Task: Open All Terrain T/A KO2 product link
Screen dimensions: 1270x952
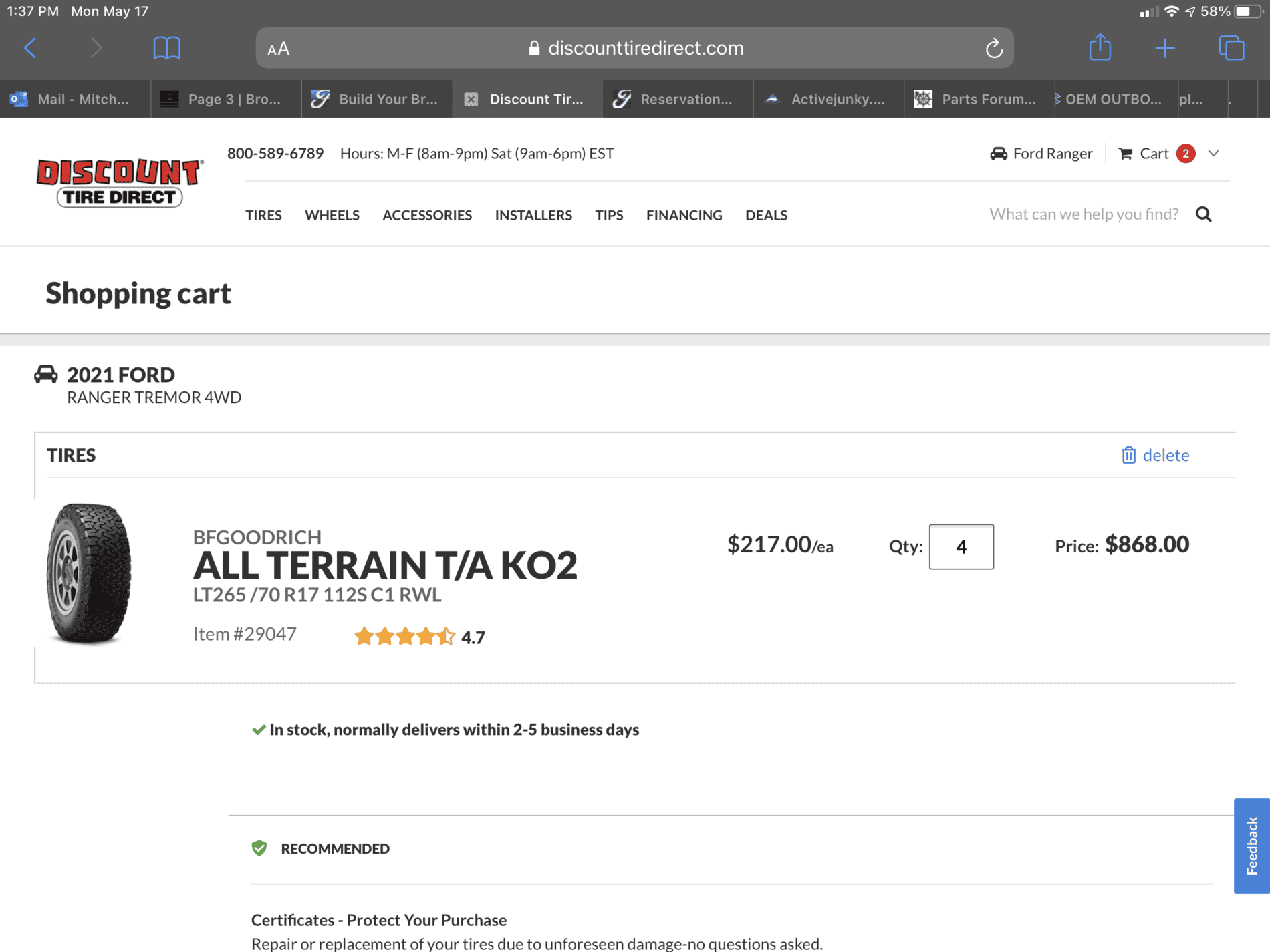Action: click(x=385, y=565)
